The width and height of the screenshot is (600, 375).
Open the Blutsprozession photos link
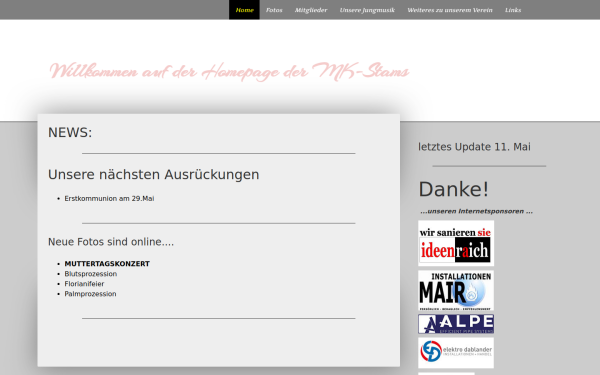pos(91,274)
